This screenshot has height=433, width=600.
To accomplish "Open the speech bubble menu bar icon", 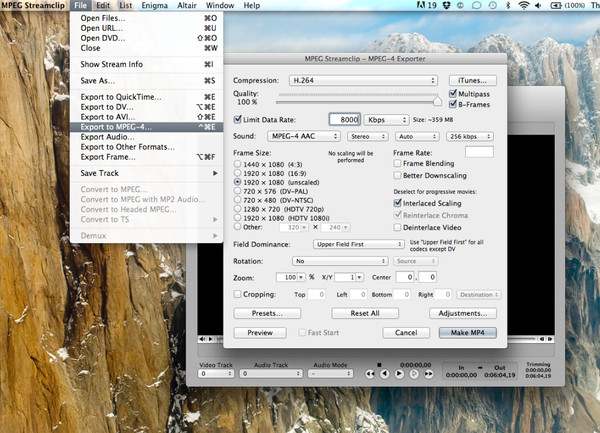I will 476,5.
